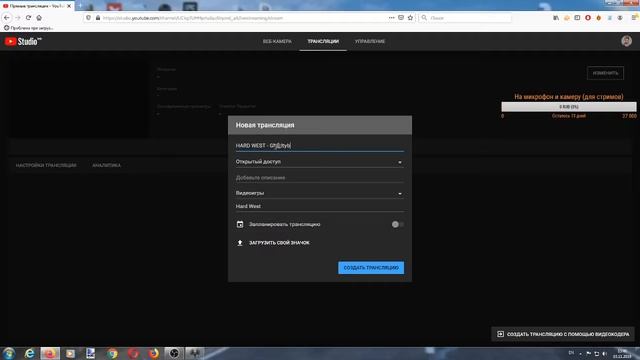640x360 pixels.
Task: Click the encoder icon in bottom button
Action: pos(500,334)
